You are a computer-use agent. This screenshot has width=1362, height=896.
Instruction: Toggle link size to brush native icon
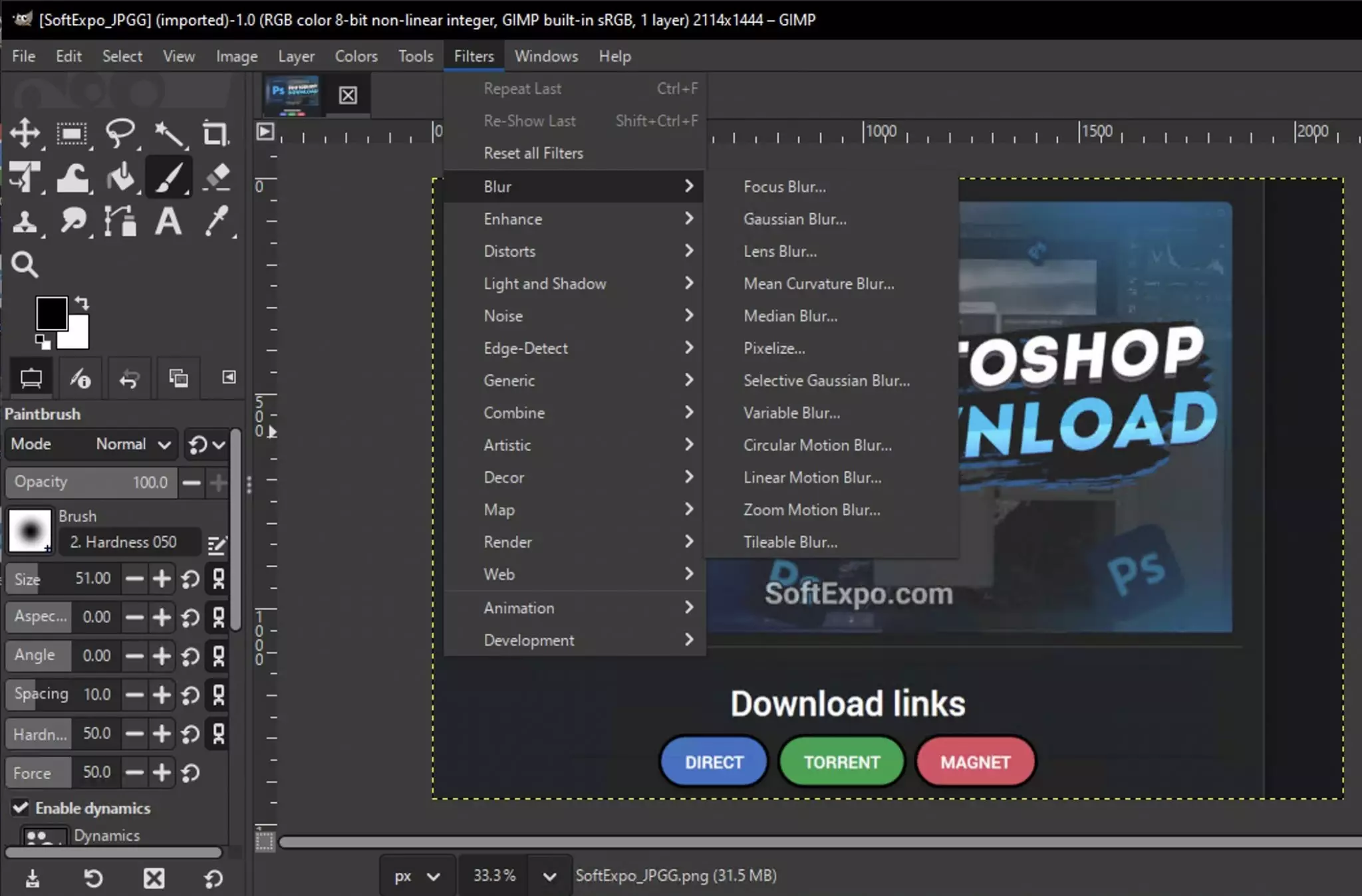(x=218, y=579)
